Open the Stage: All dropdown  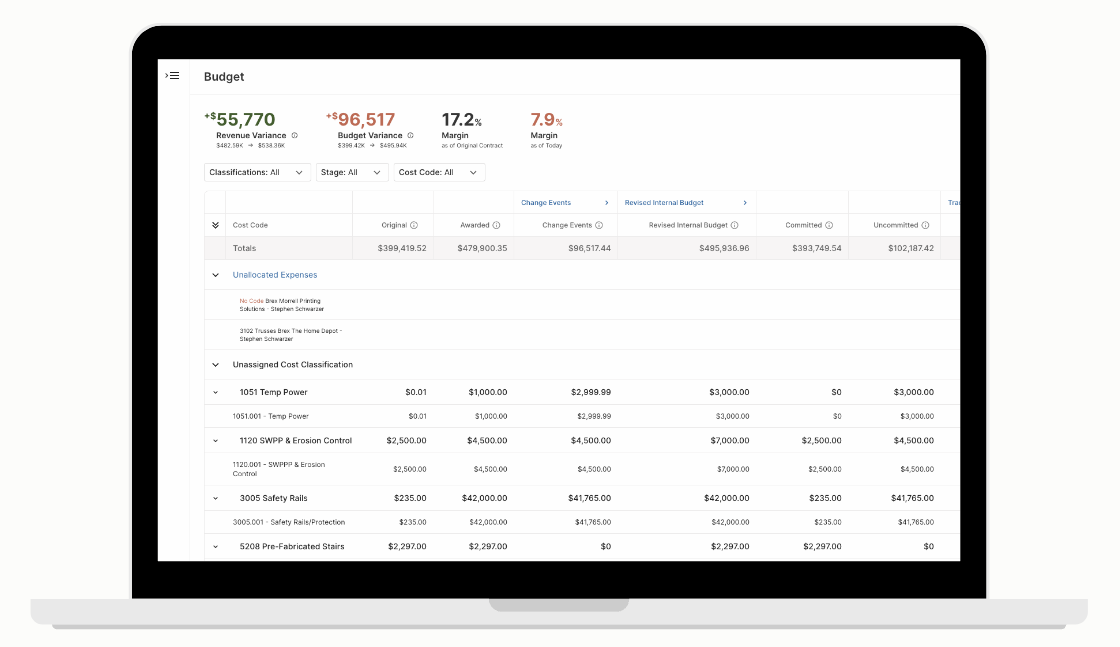pos(352,172)
